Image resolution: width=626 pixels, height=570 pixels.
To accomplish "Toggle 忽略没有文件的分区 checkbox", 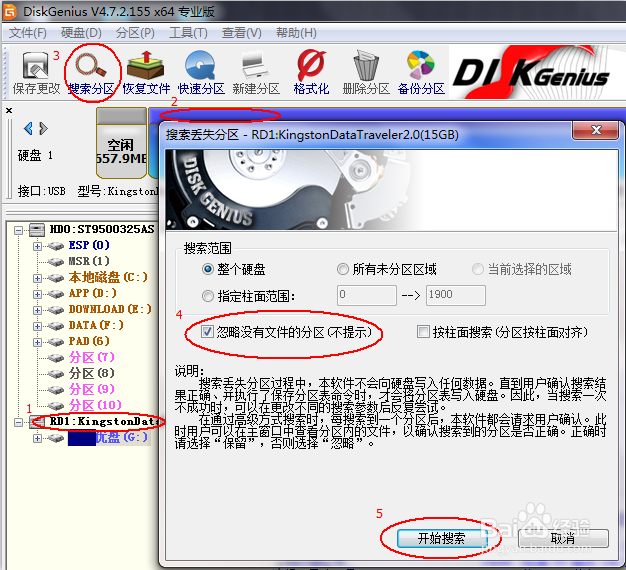I will [207, 331].
